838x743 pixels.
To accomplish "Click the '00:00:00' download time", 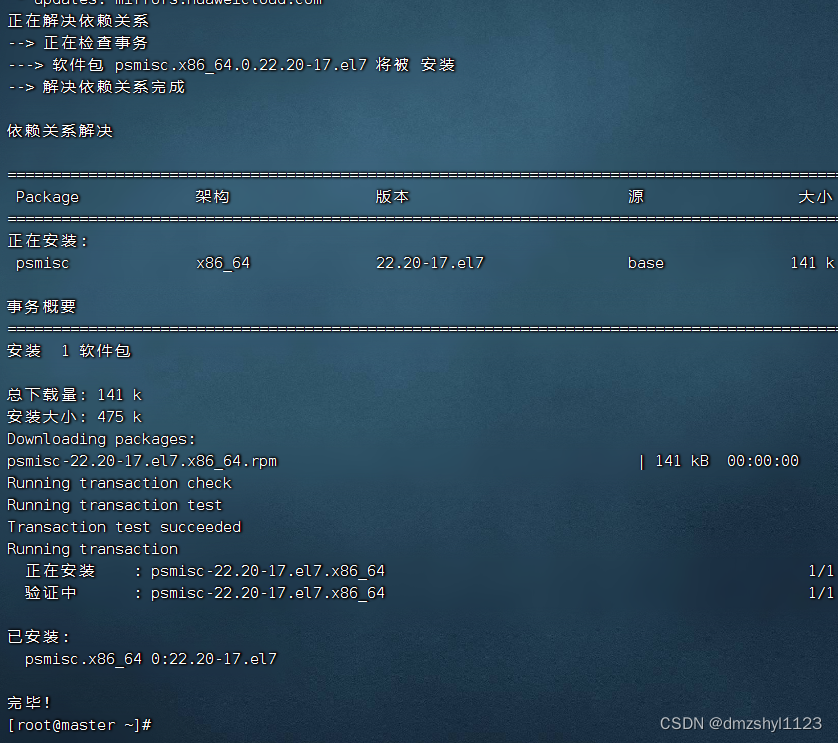I will pyautogui.click(x=763, y=461).
